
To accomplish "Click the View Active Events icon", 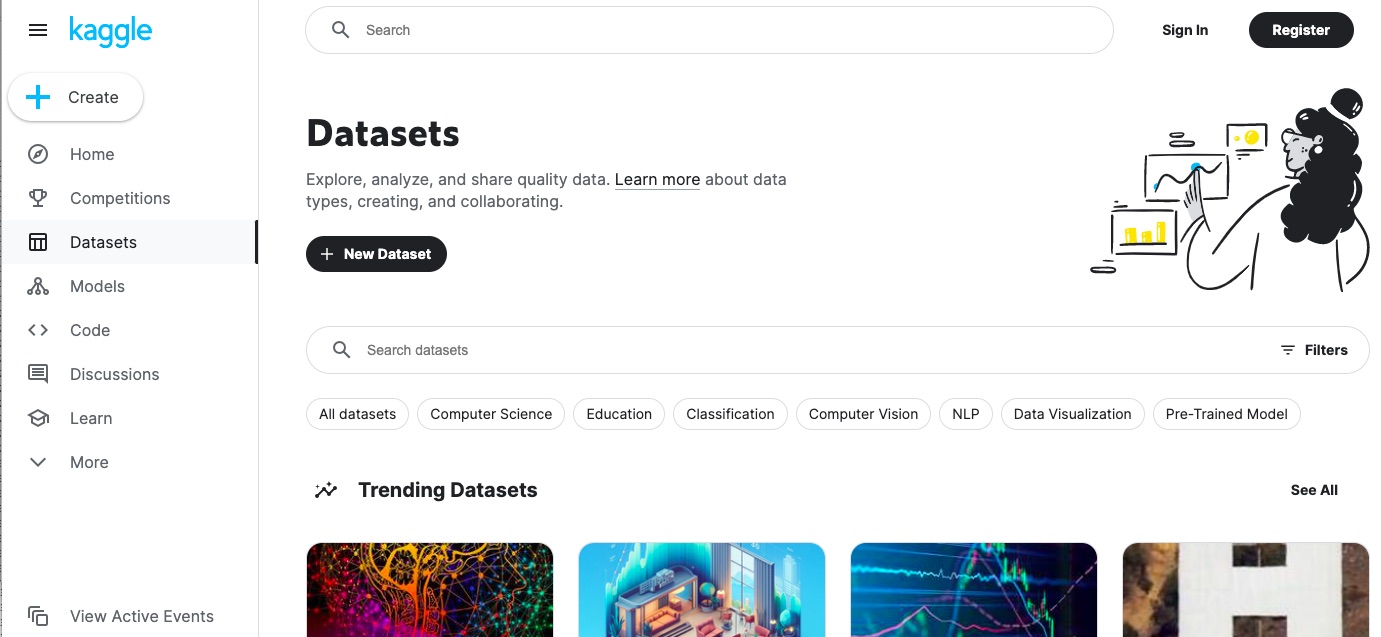I will [38, 616].
